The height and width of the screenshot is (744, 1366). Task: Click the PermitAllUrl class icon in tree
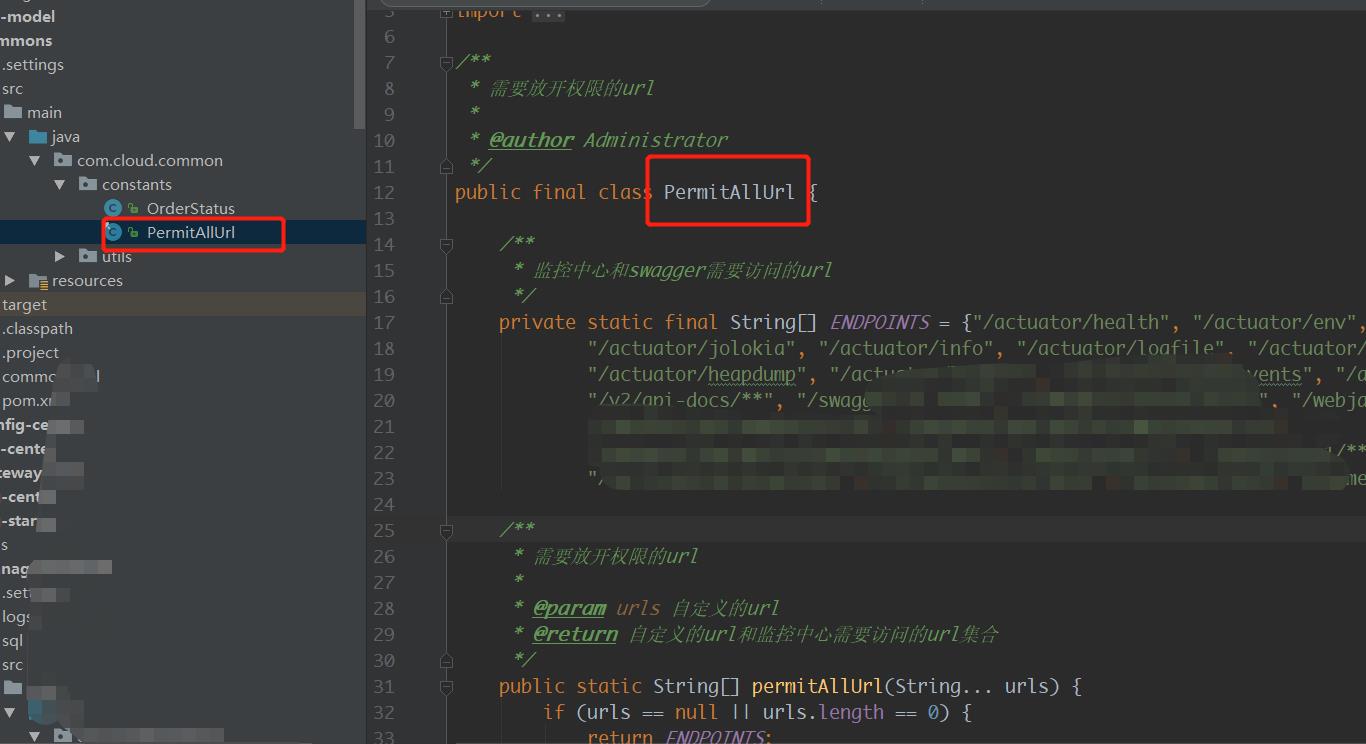113,232
